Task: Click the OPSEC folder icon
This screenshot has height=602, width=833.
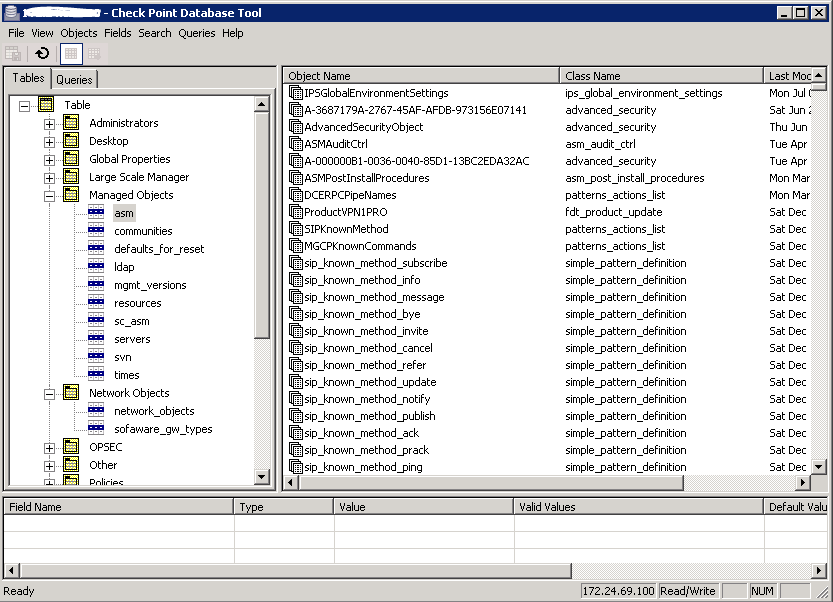Action: tap(71, 447)
